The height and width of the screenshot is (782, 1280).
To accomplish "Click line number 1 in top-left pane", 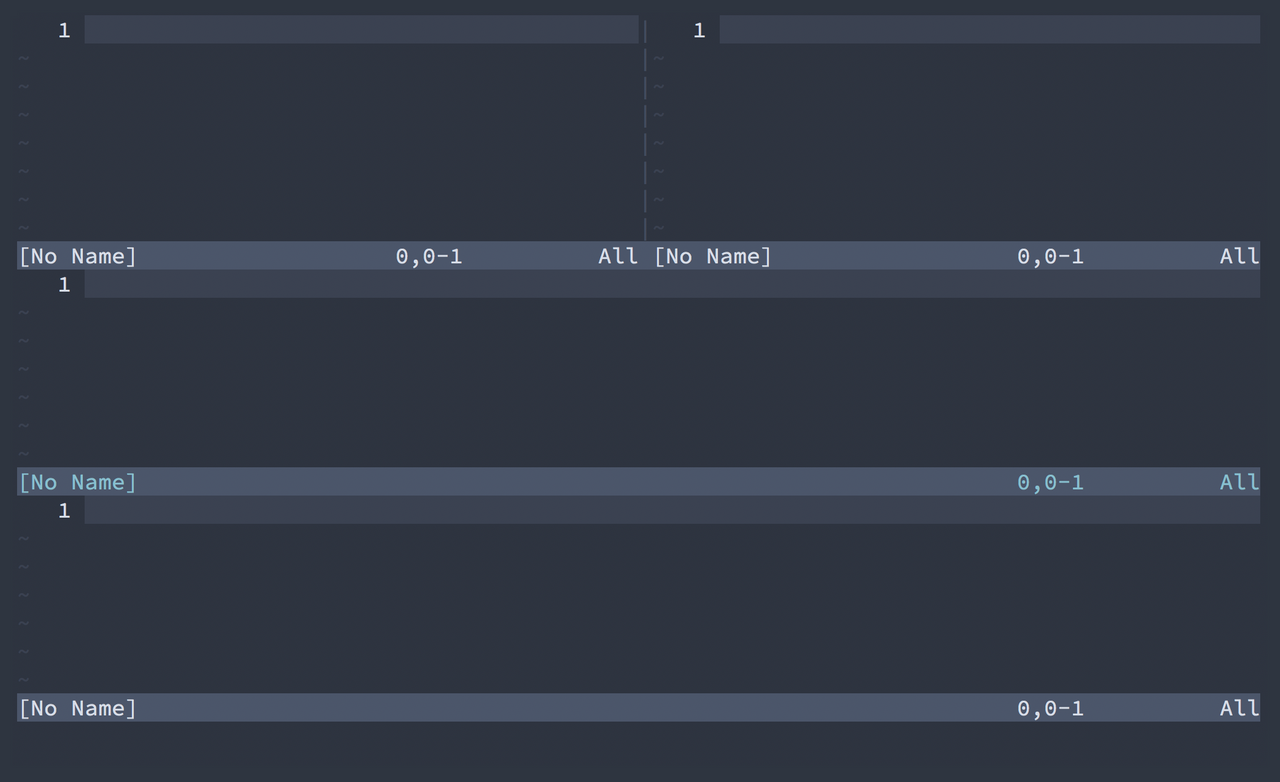I will [64, 30].
